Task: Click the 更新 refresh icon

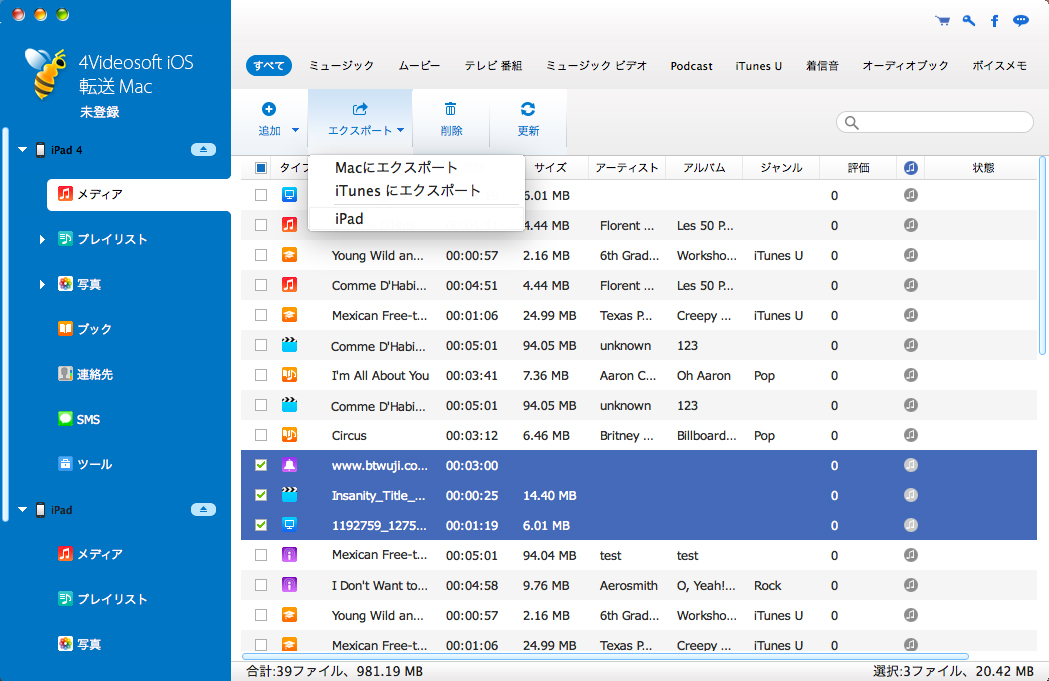Action: [x=528, y=110]
